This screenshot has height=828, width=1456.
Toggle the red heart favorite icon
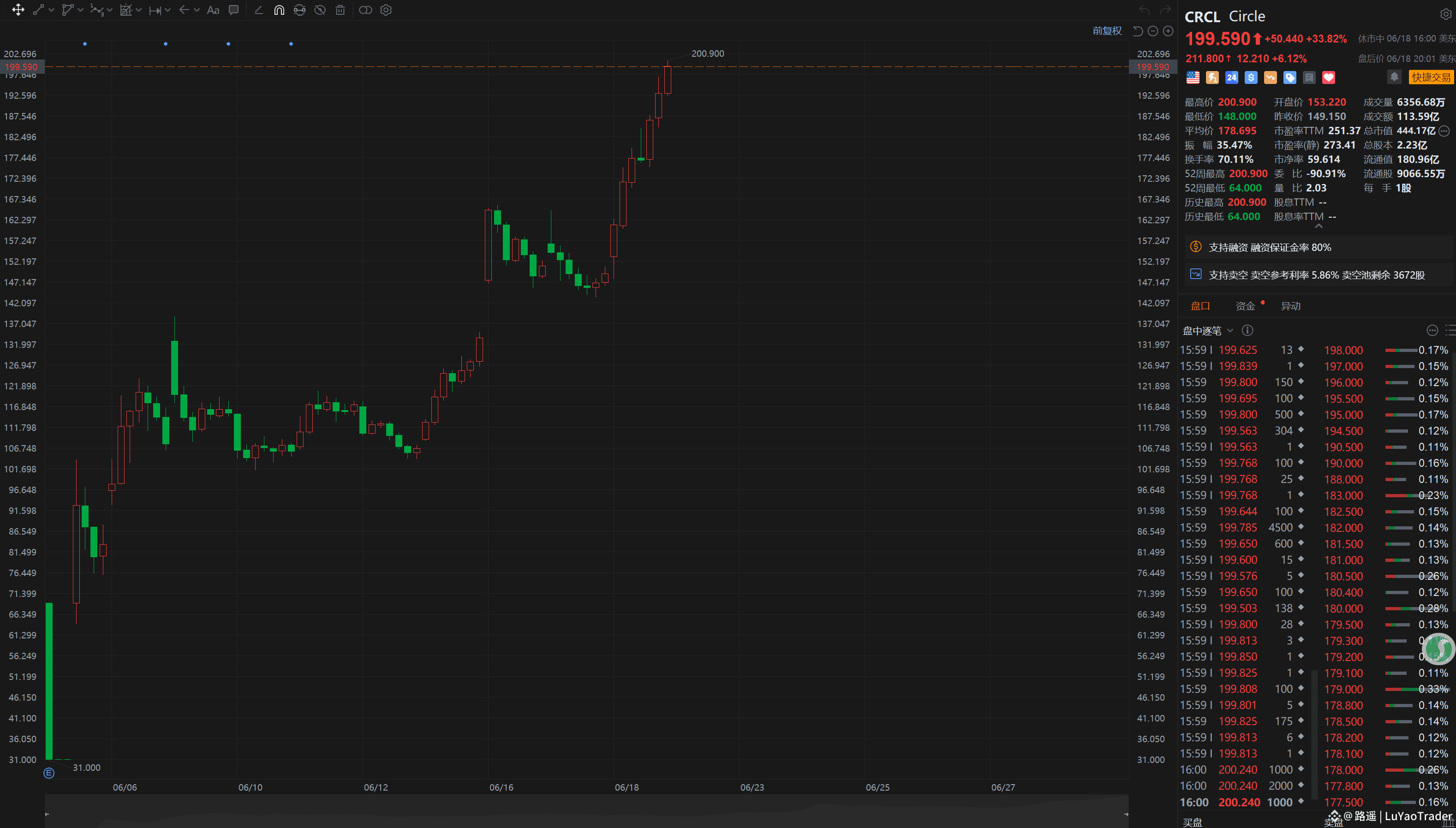tap(1329, 77)
